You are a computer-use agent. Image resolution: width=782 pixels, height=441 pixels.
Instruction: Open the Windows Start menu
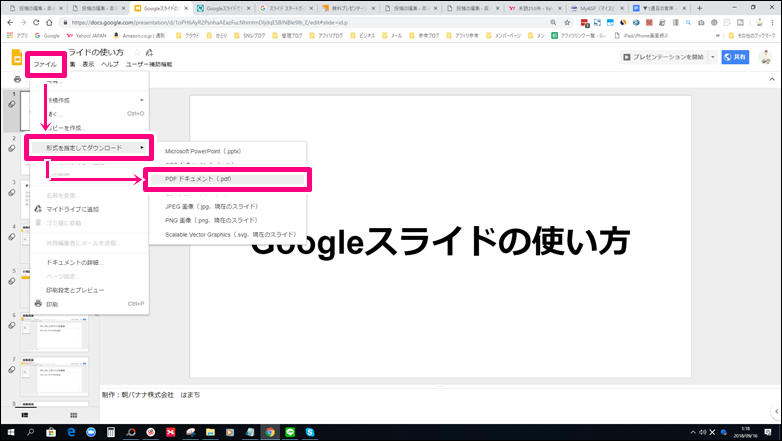(x=10, y=432)
